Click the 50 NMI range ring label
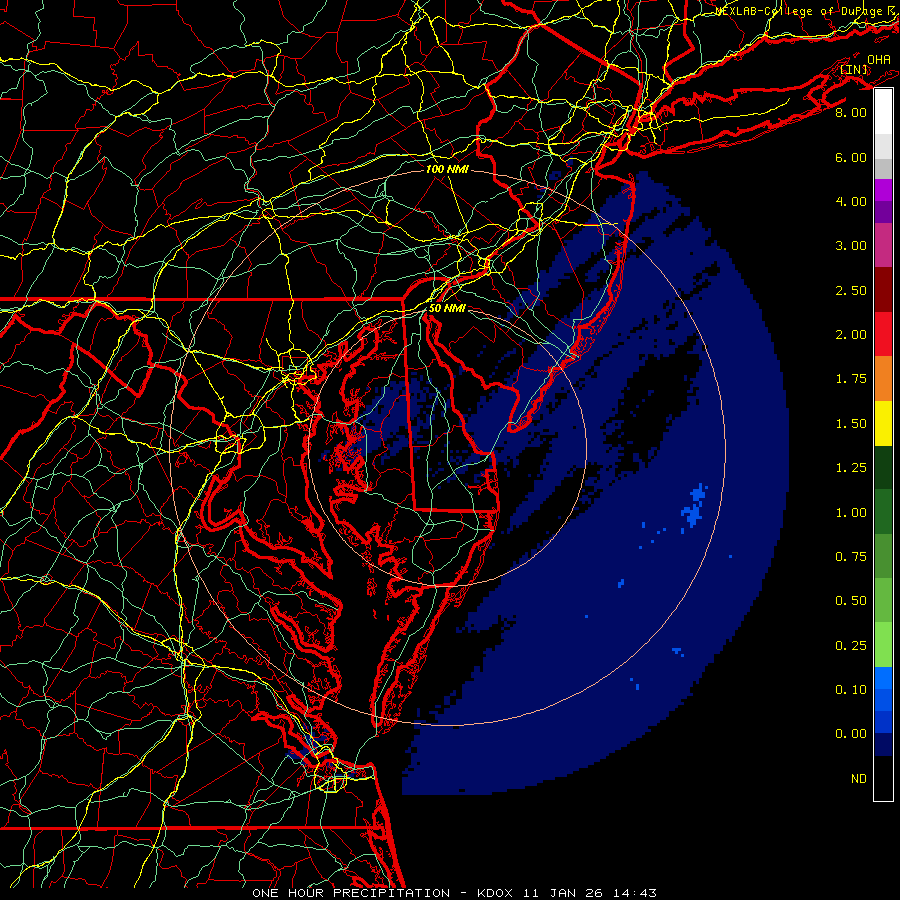The height and width of the screenshot is (900, 900). pos(447,308)
